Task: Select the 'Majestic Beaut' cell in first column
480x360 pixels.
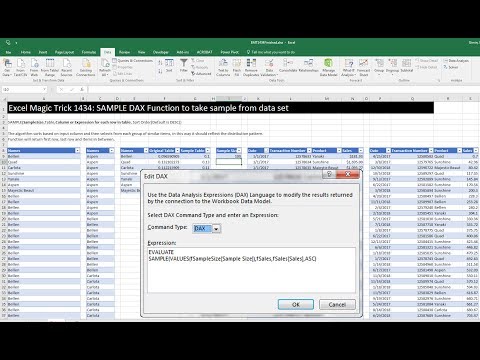Action: (43, 191)
